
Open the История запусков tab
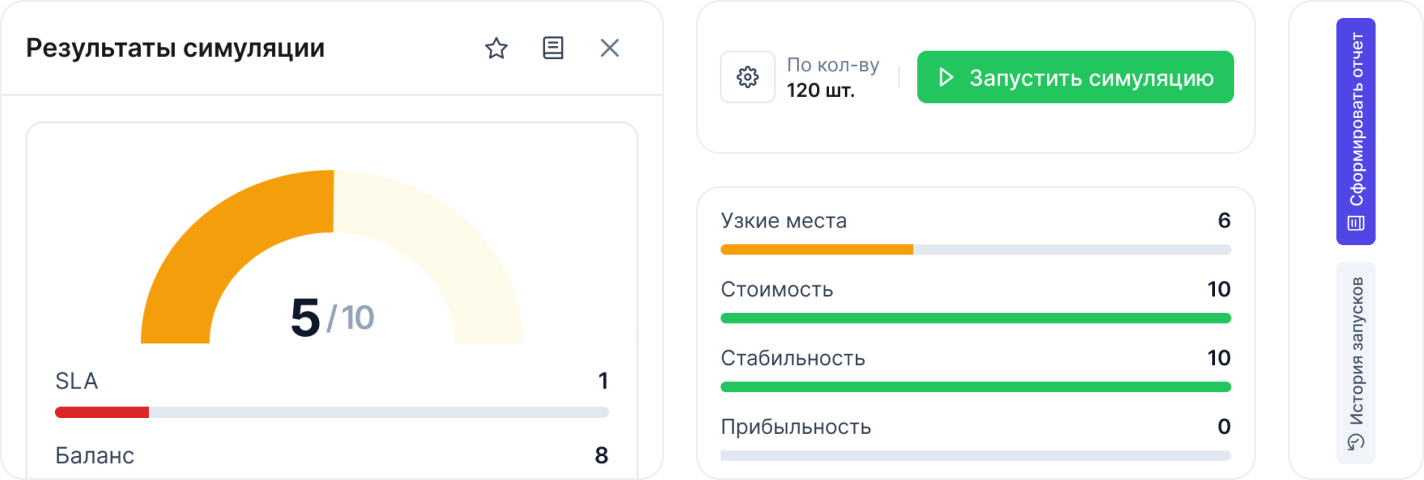point(1356,362)
